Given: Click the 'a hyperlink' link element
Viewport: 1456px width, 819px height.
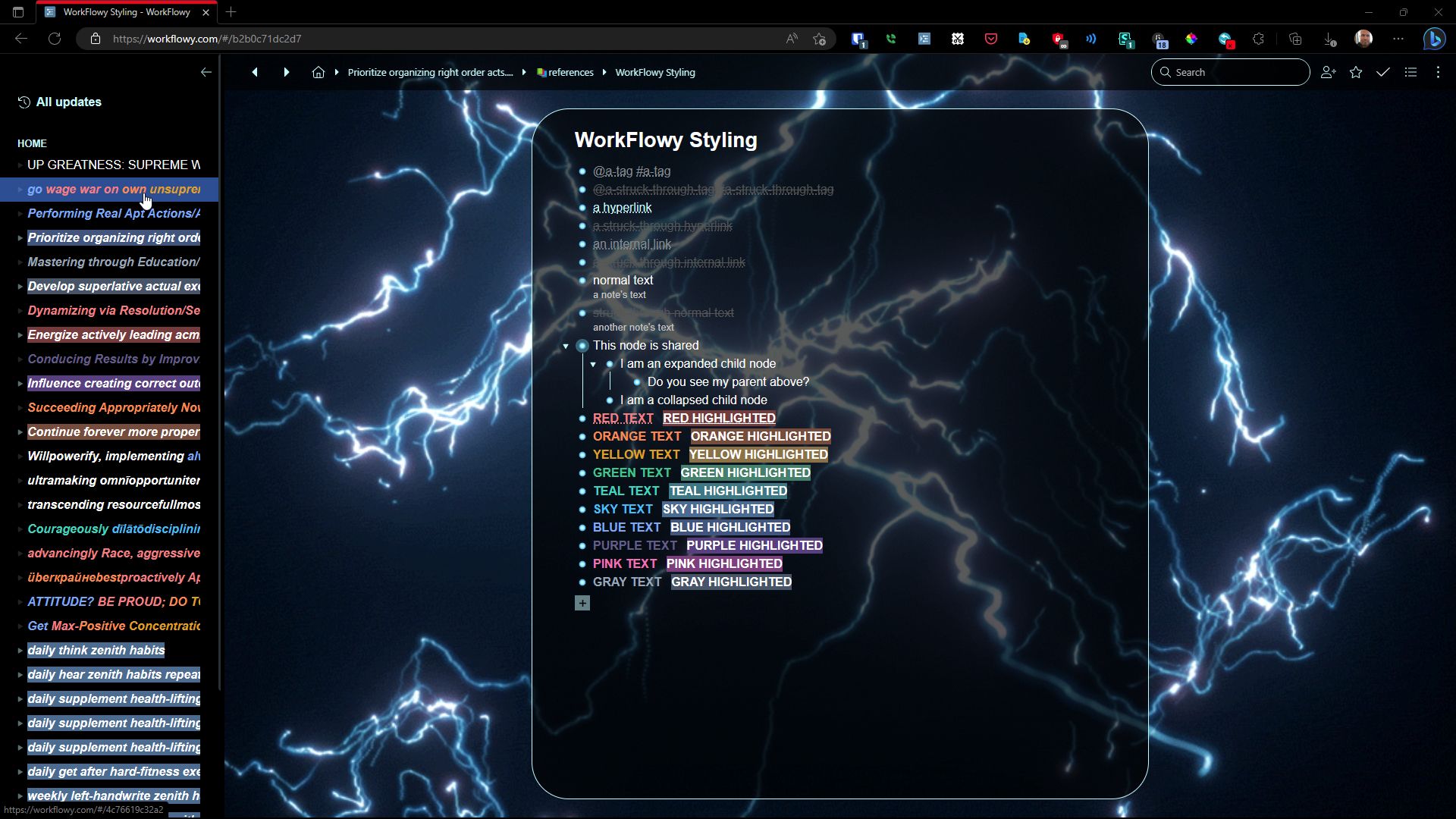Looking at the screenshot, I should (x=622, y=207).
